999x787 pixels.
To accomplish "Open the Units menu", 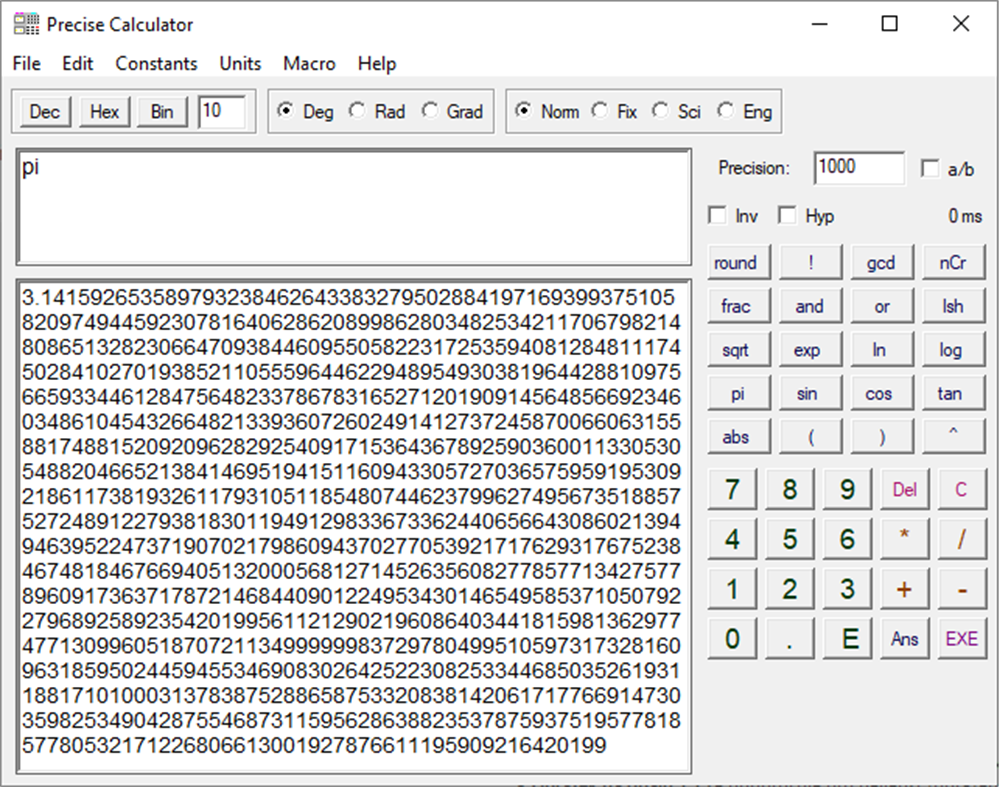I will [x=239, y=63].
